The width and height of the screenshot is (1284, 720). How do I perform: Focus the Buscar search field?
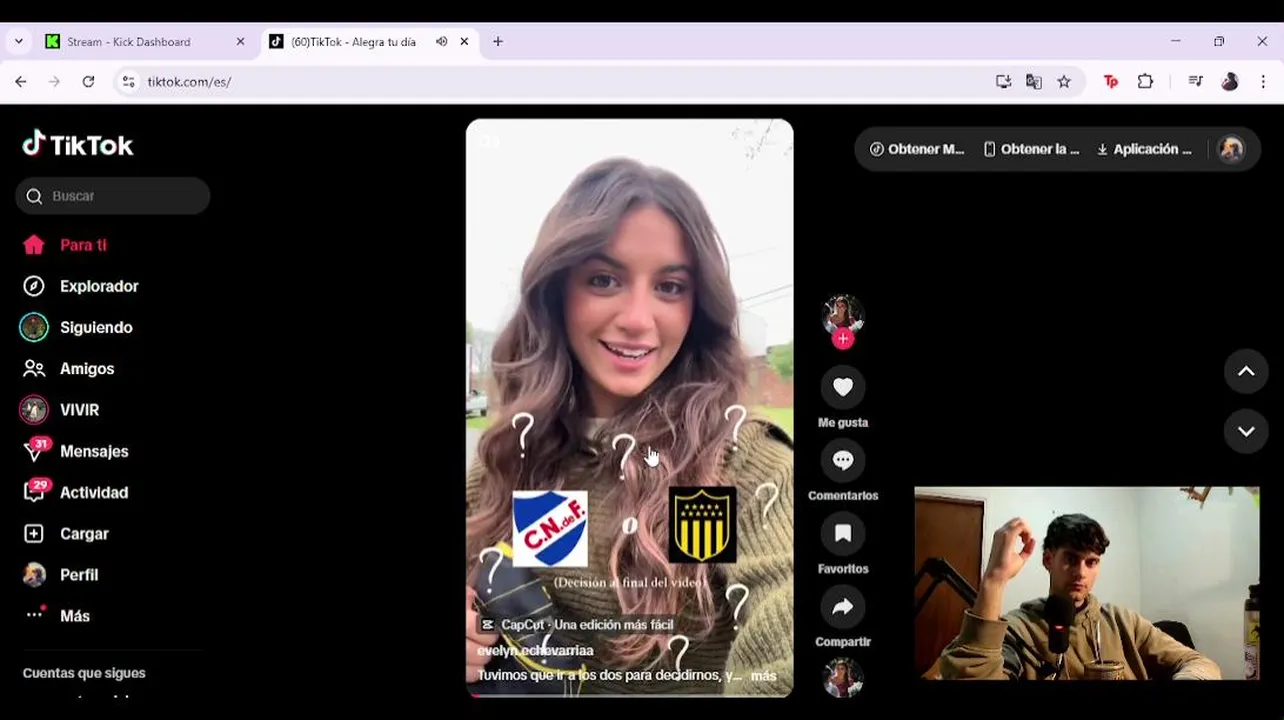tap(113, 196)
